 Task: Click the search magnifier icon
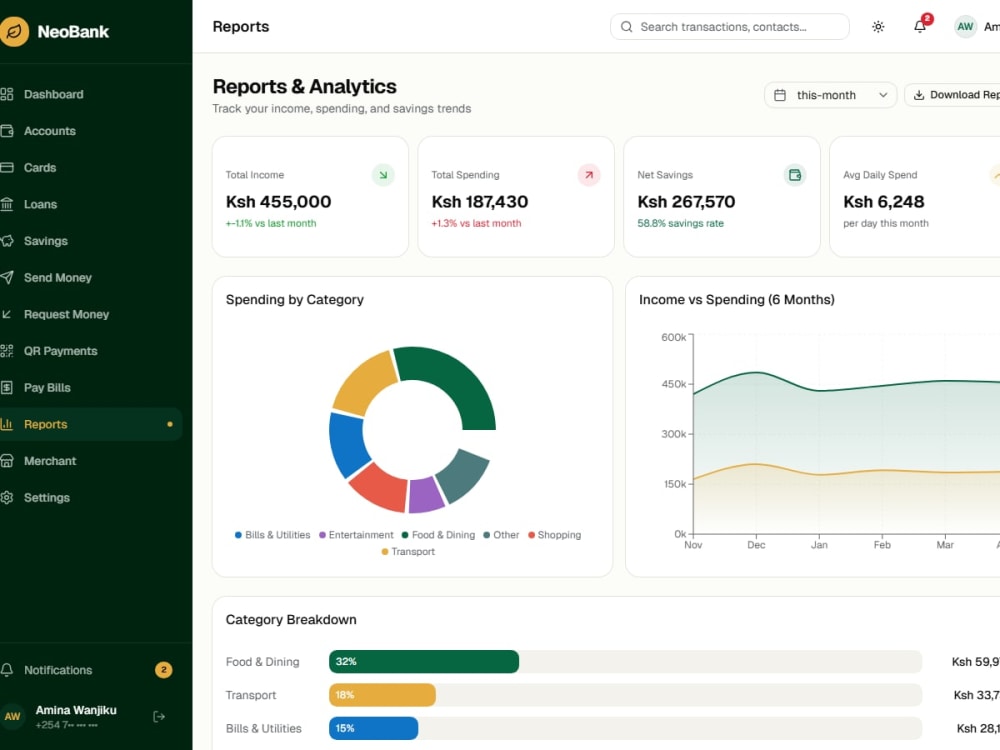(x=626, y=27)
